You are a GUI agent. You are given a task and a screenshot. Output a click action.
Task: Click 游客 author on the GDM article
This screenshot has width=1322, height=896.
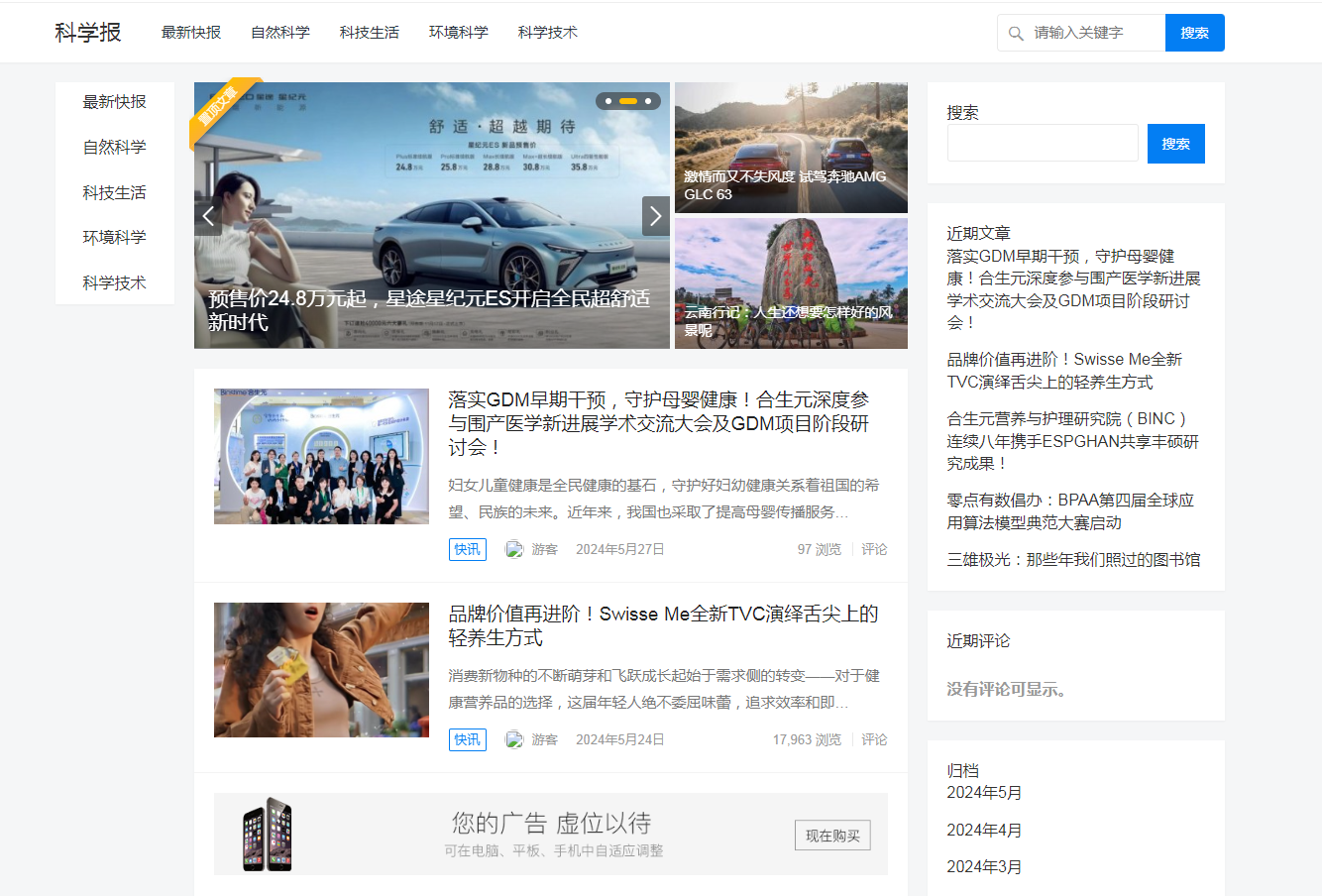tap(544, 549)
